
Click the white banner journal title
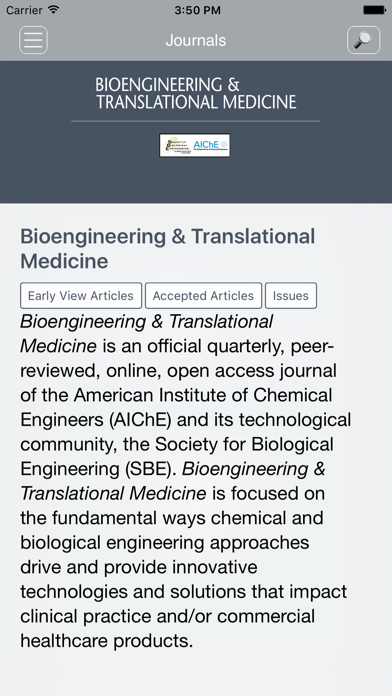pos(196,94)
